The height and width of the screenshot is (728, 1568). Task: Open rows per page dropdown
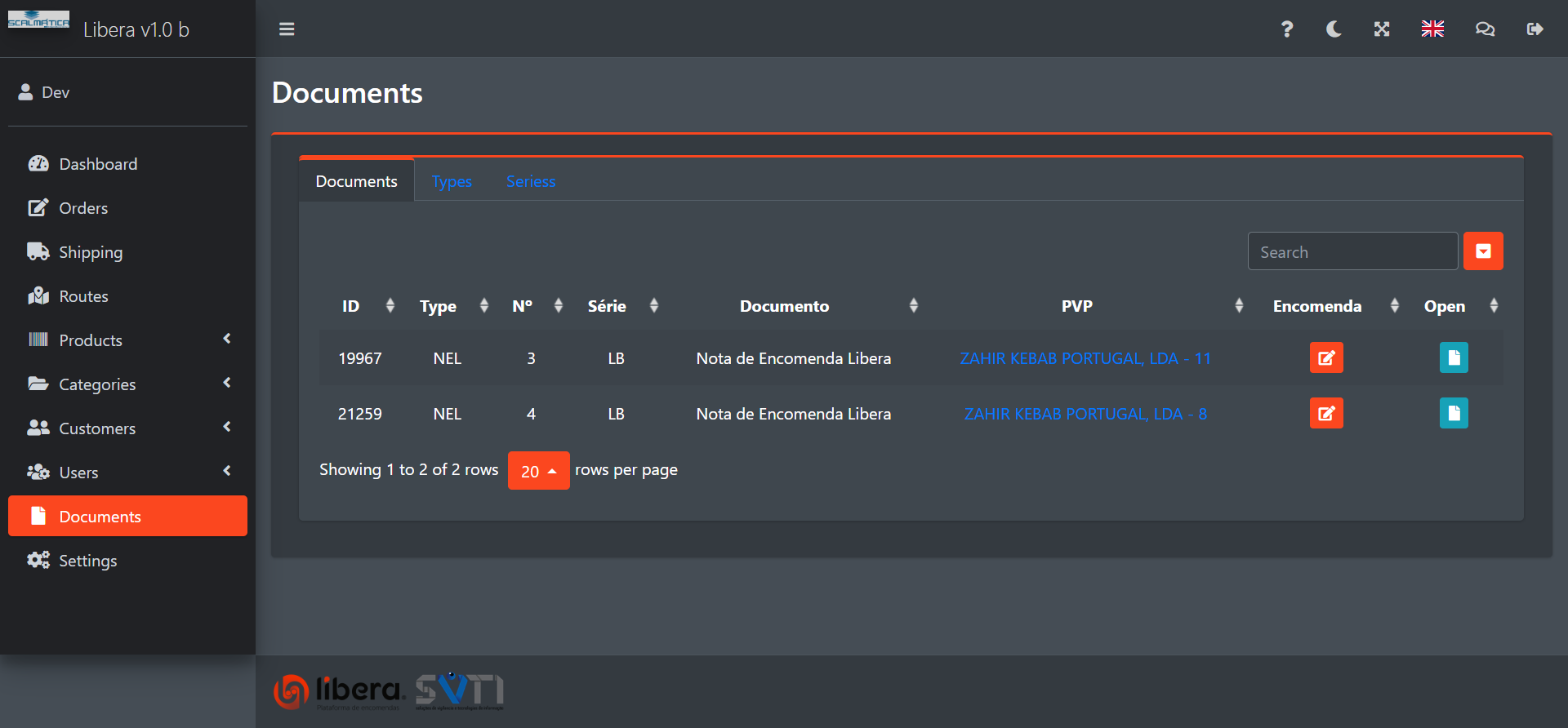click(x=538, y=471)
